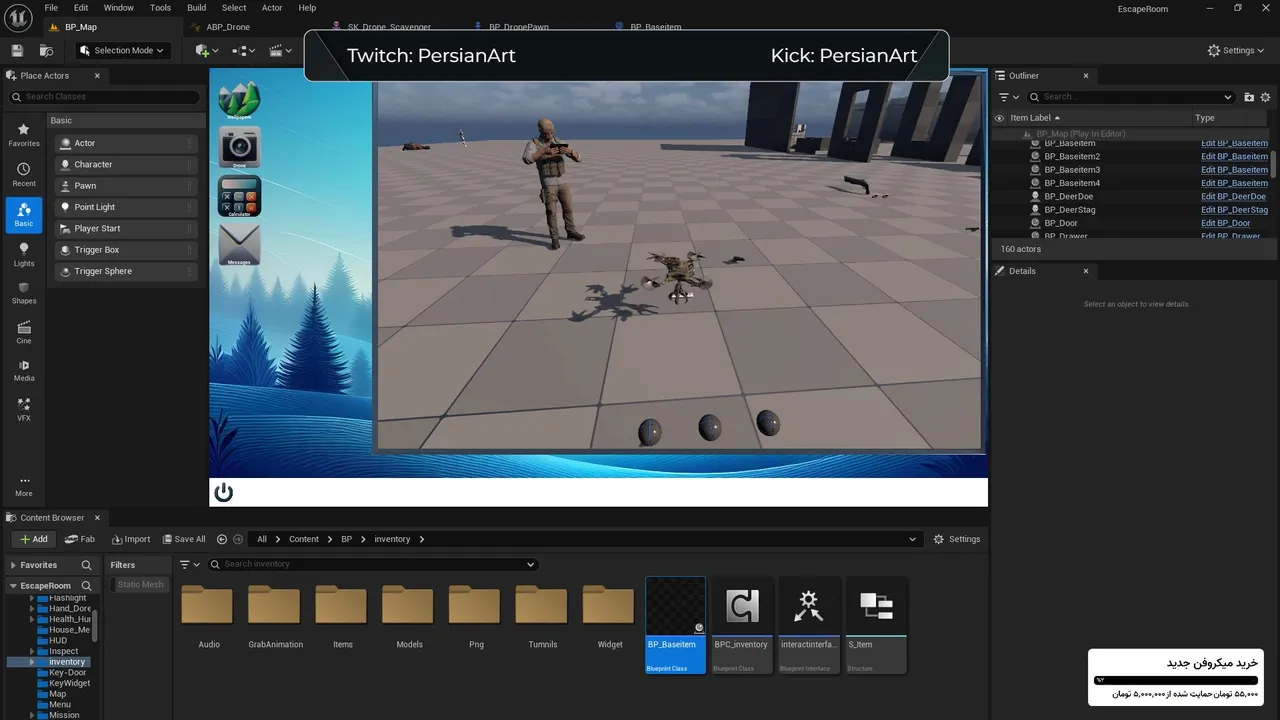Click the Save current level floppy icon
The height and width of the screenshot is (720, 1280).
pyautogui.click(x=17, y=50)
